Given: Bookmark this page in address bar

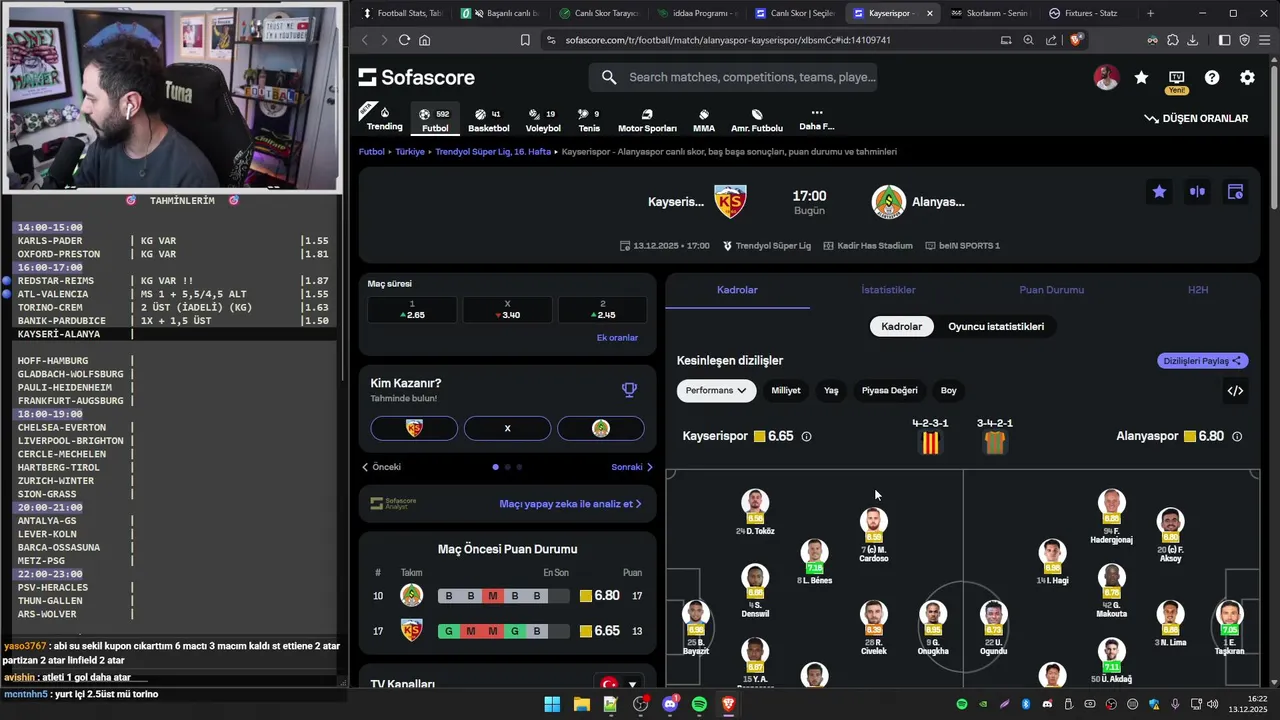Looking at the screenshot, I should [x=525, y=40].
